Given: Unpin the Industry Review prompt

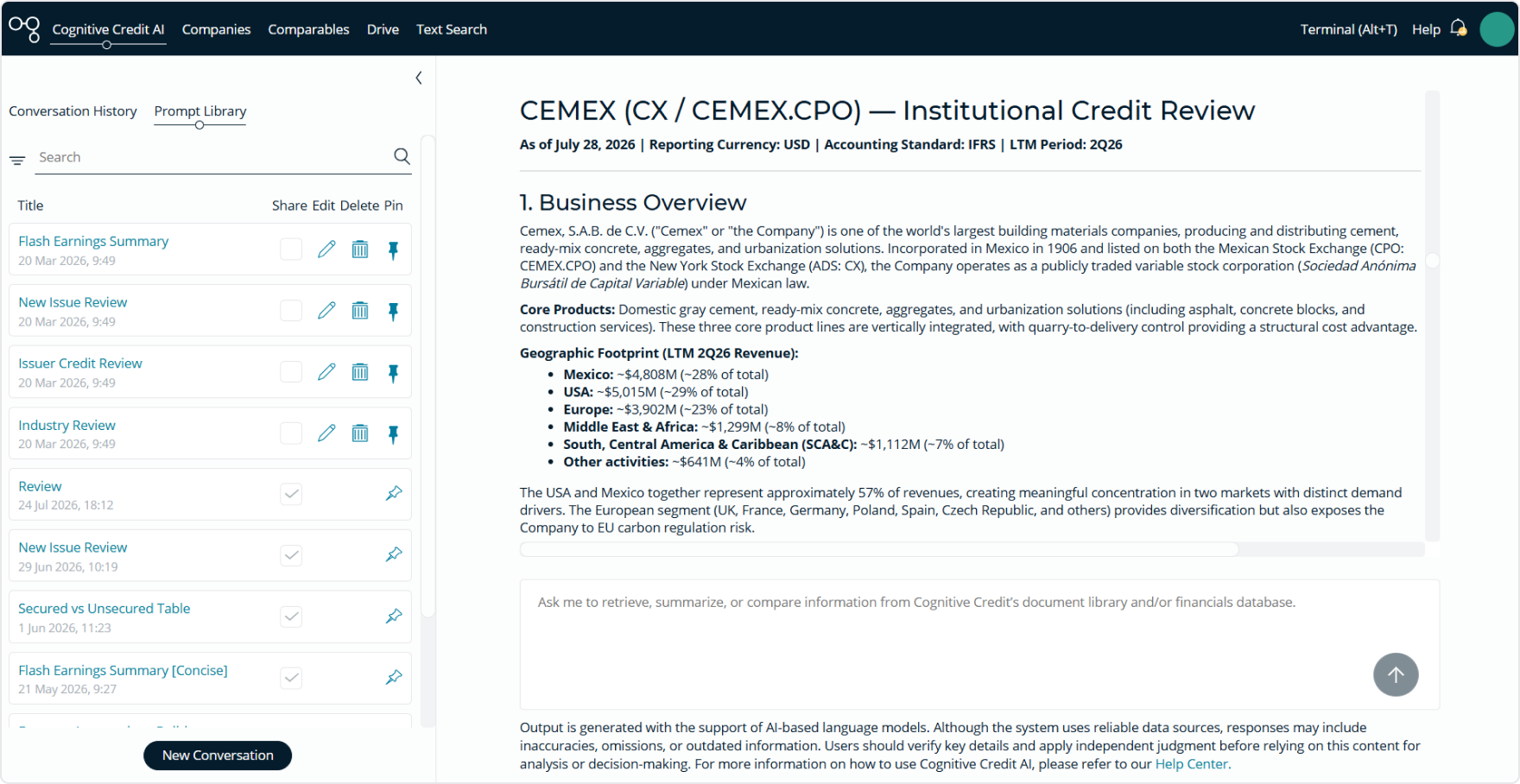Looking at the screenshot, I should [x=393, y=433].
